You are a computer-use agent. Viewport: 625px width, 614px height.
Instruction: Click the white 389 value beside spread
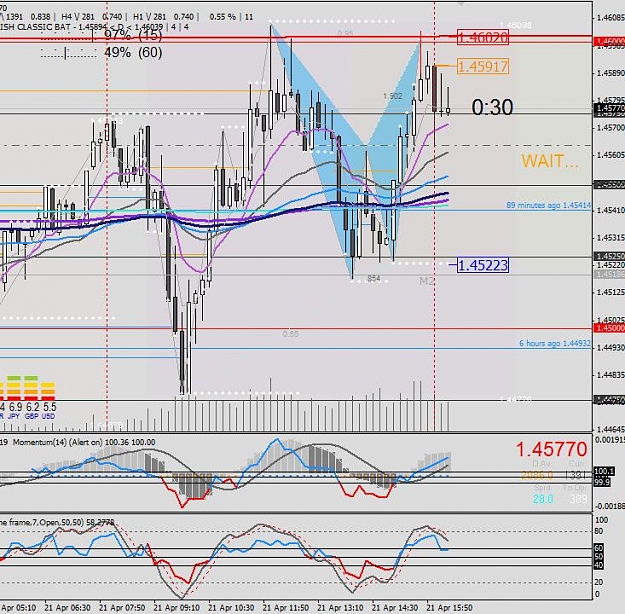coord(578,499)
